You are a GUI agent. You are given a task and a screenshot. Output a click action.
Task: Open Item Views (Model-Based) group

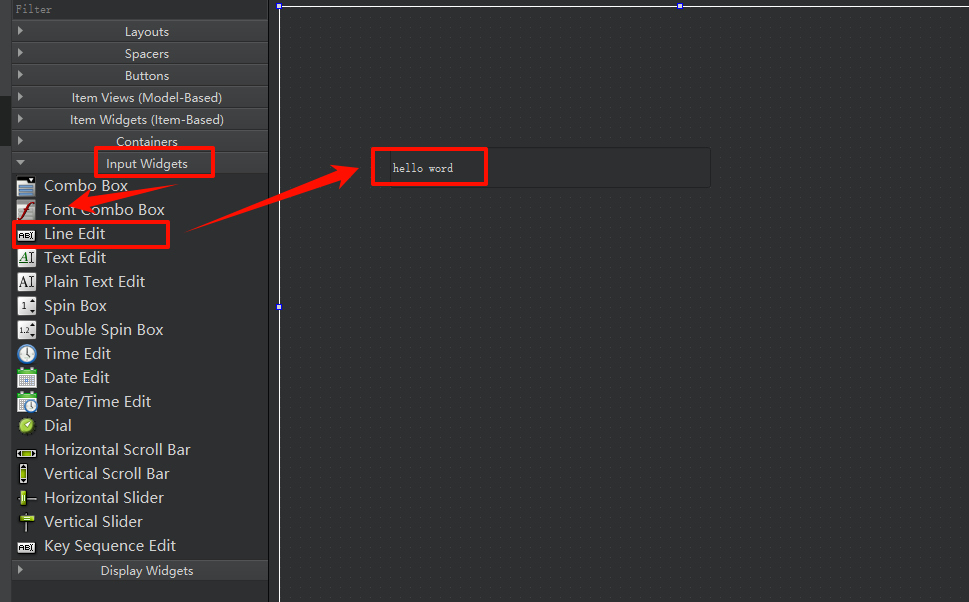pyautogui.click(x=146, y=98)
